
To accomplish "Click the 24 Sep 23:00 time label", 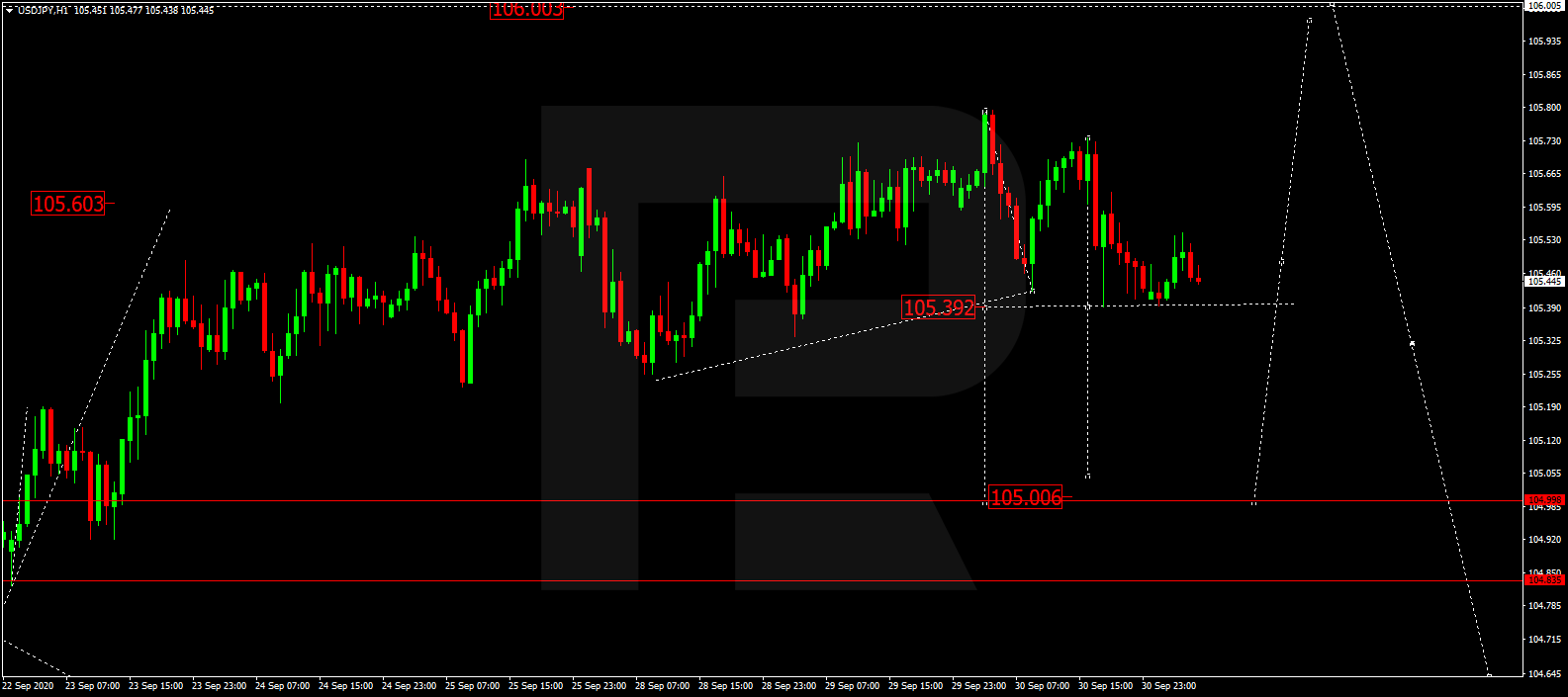I will [409, 686].
